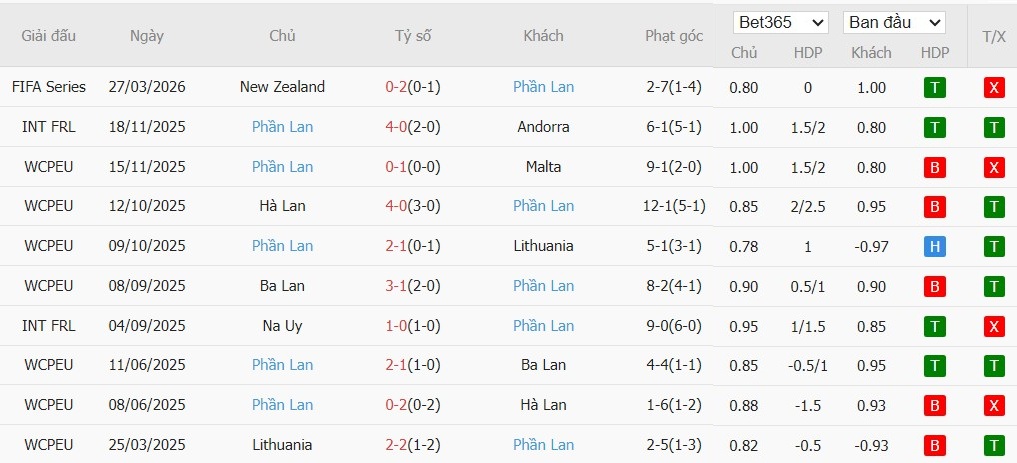
Task: Open the Bet365 bookmaker dropdown
Action: (780, 22)
